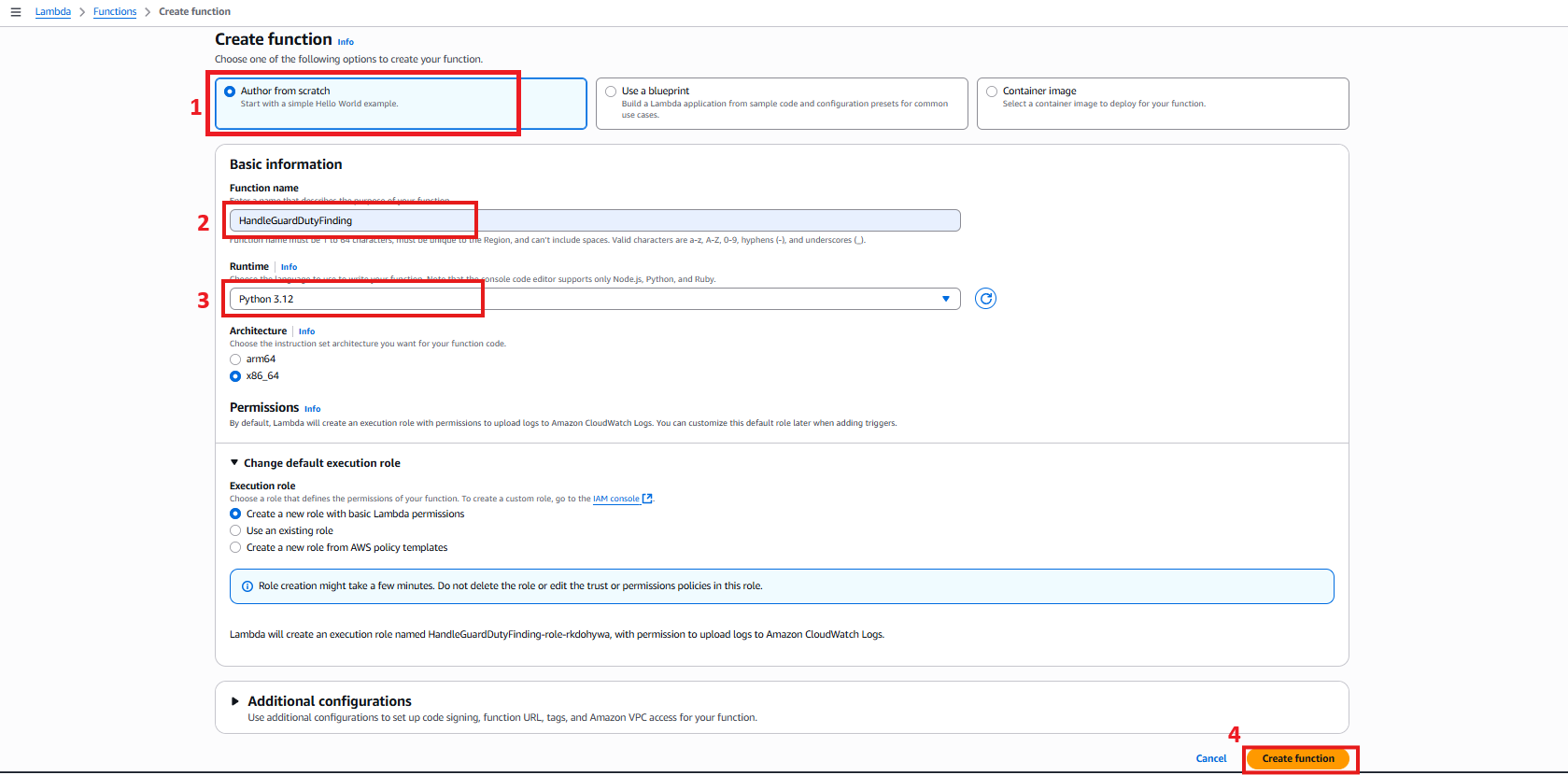Collapse Change default execution role section
The height and width of the screenshot is (775, 1568).
[x=315, y=463]
